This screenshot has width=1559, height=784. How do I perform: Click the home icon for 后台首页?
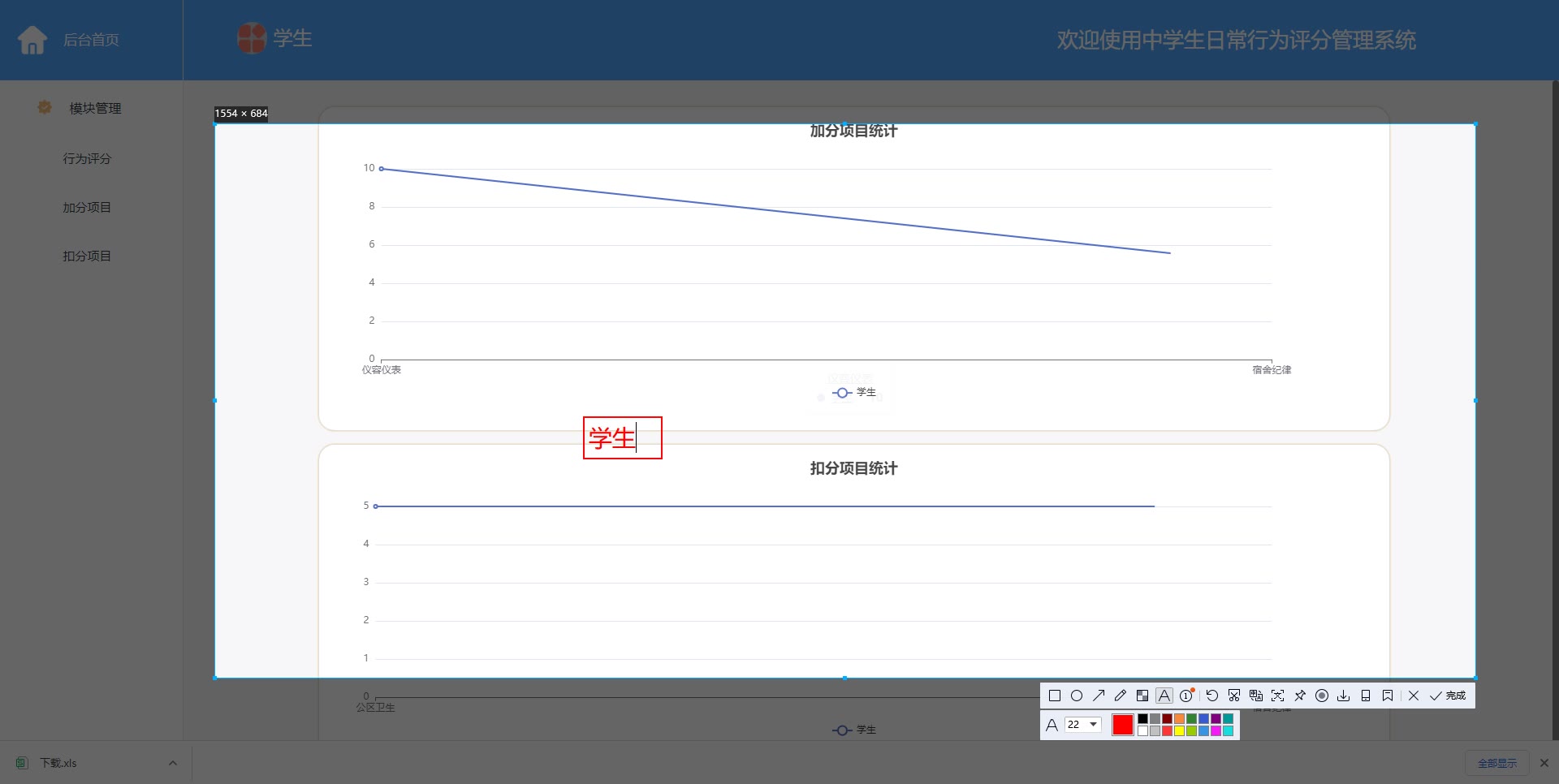pyautogui.click(x=32, y=40)
